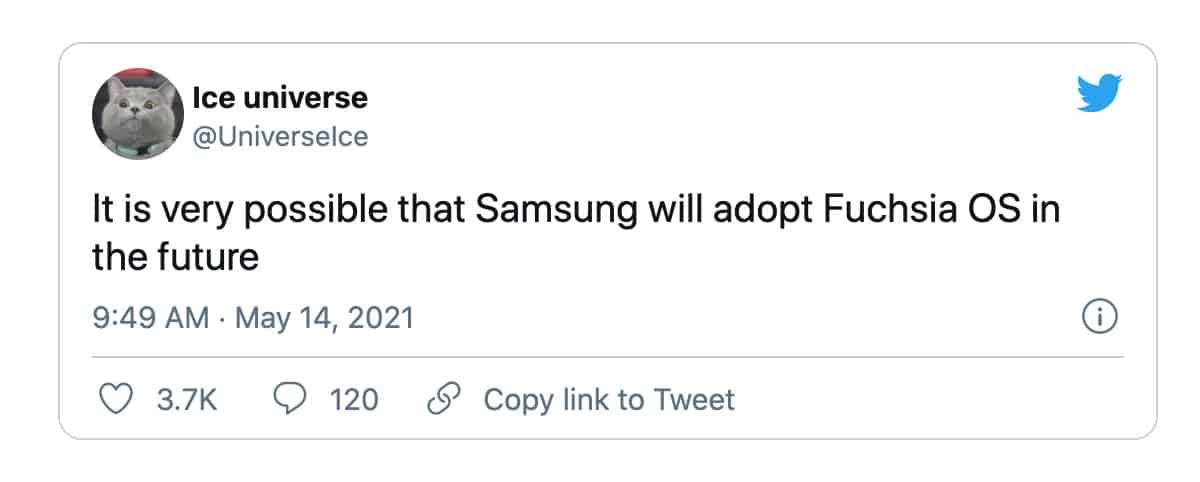Click the 120 replies count

click(354, 400)
